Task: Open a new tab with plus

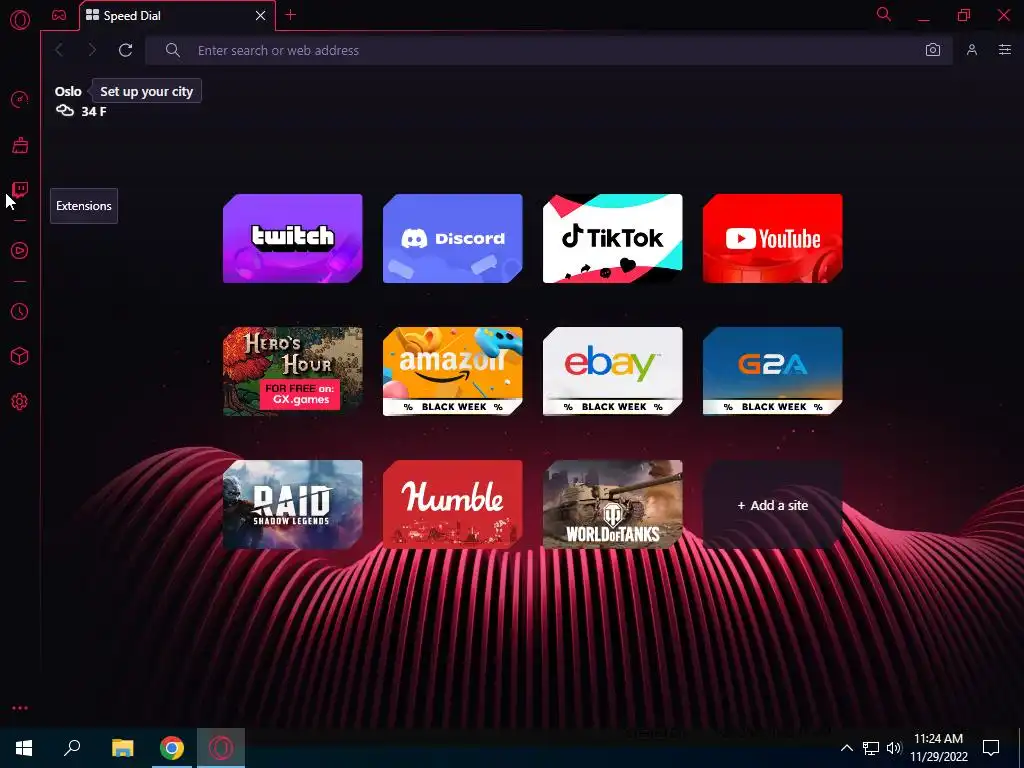Action: pyautogui.click(x=291, y=15)
